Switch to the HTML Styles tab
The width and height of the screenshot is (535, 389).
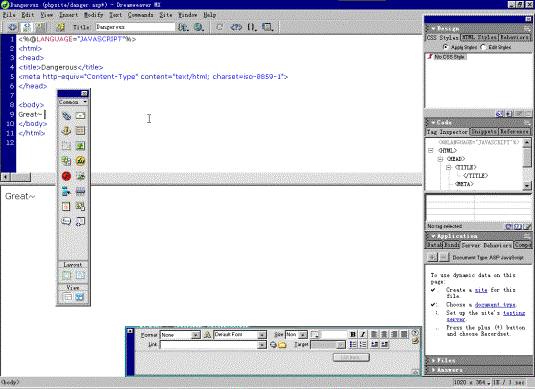click(x=479, y=37)
